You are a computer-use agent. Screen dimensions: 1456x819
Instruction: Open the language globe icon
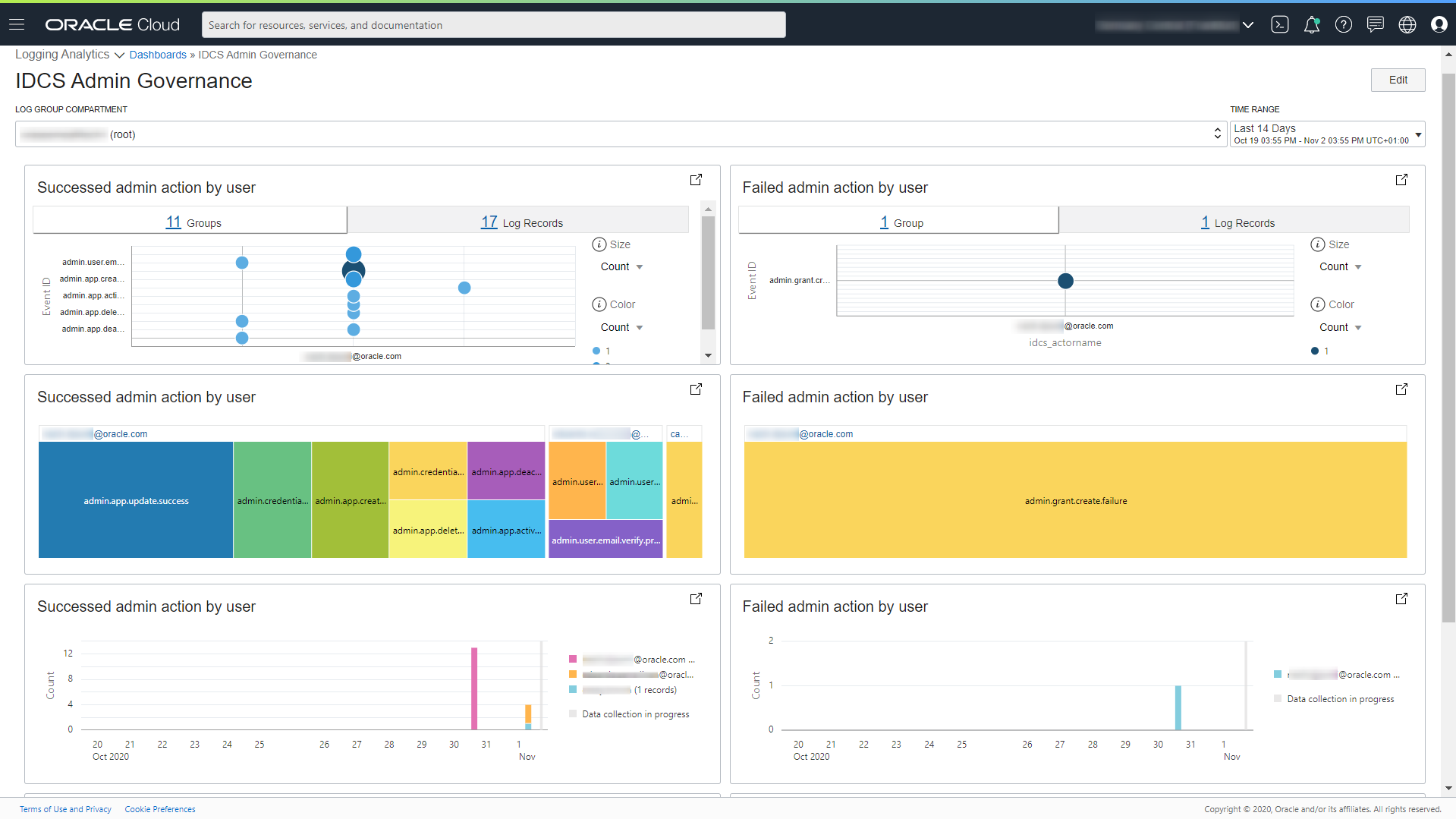[1407, 24]
